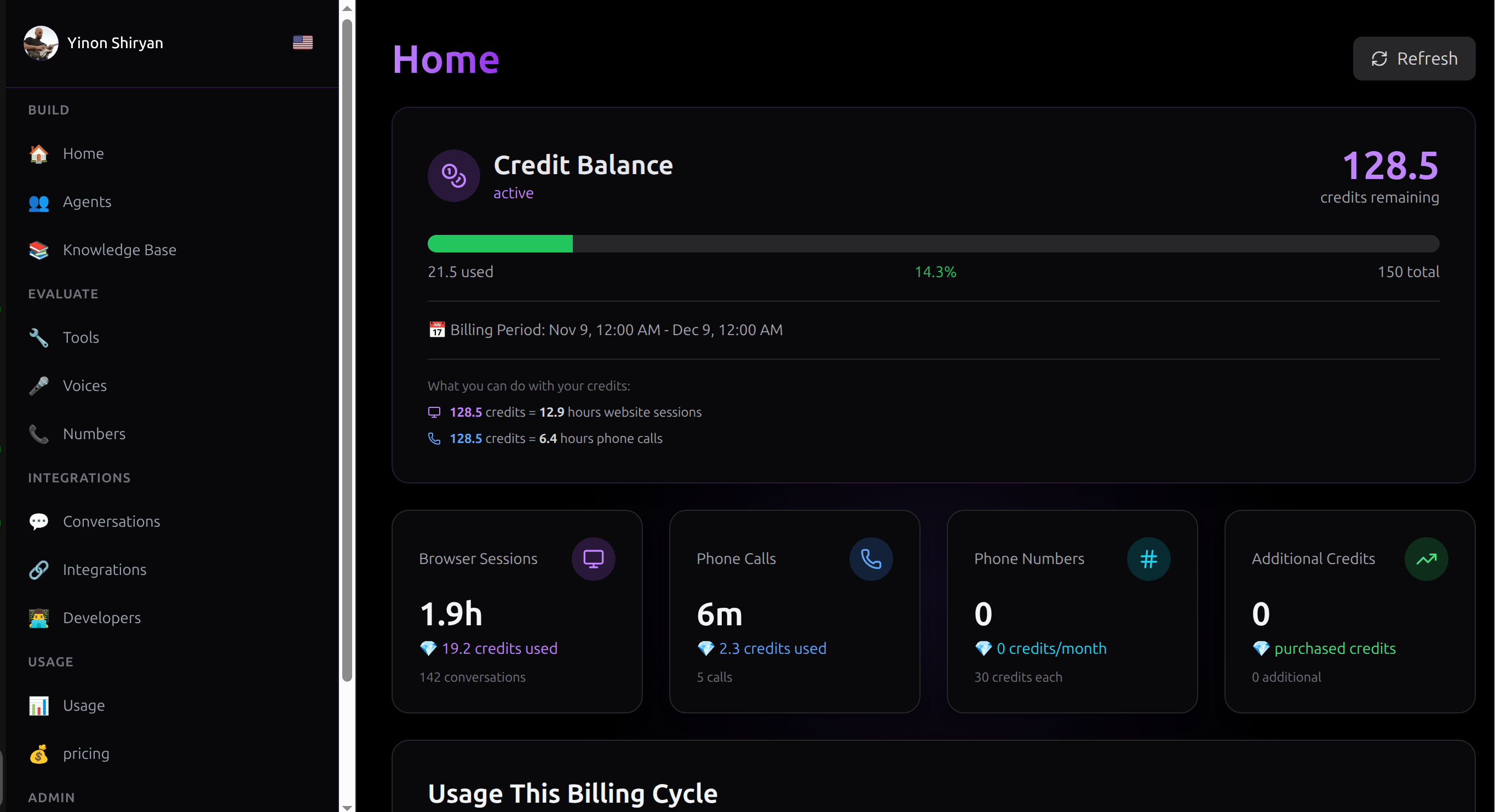1495x812 pixels.
Task: Click the Agents people icon
Action: [x=38, y=202]
